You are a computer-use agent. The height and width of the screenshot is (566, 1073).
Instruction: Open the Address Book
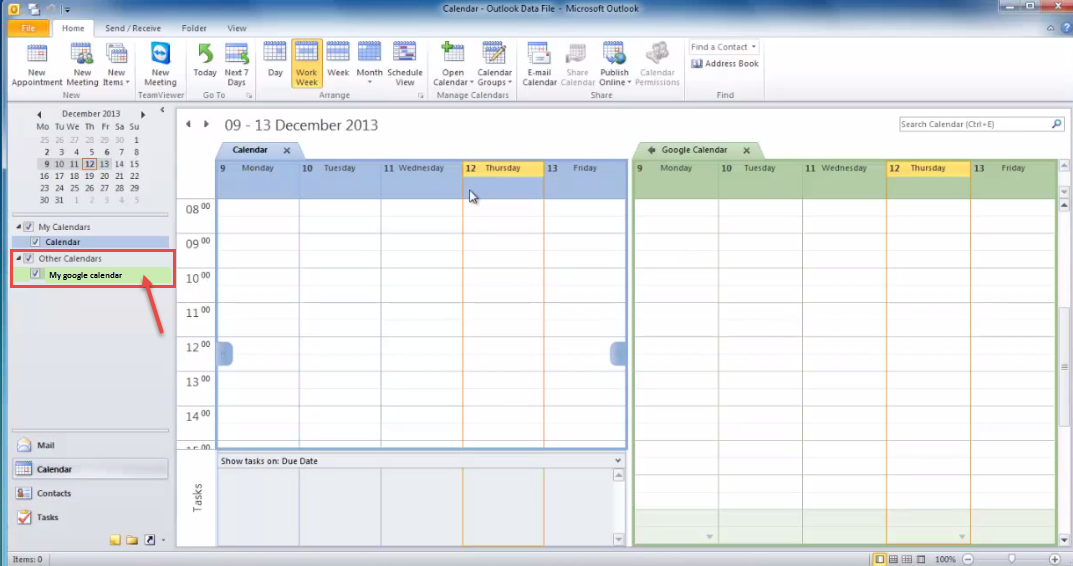(x=725, y=64)
